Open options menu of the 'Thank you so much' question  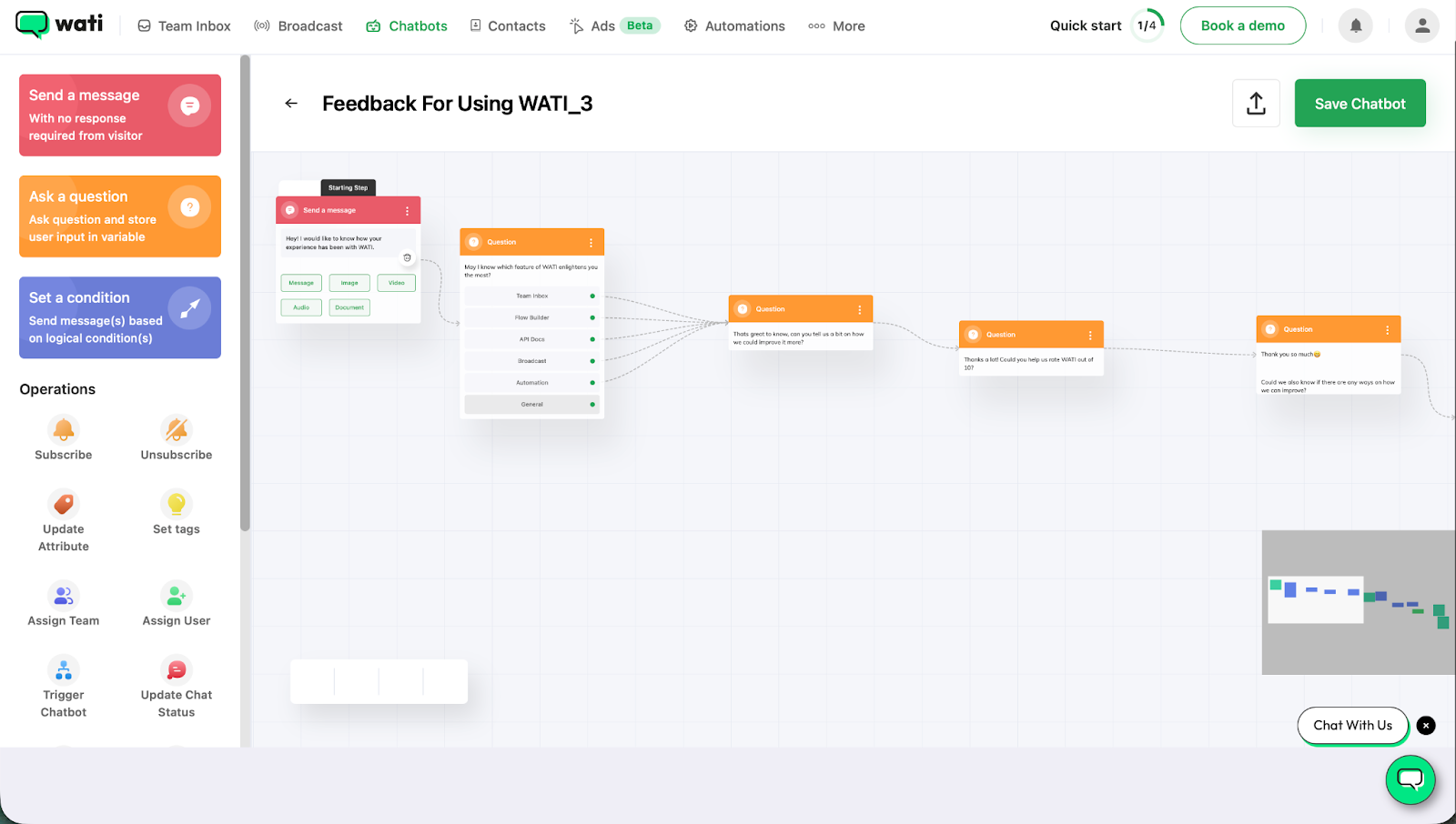coord(1387,330)
